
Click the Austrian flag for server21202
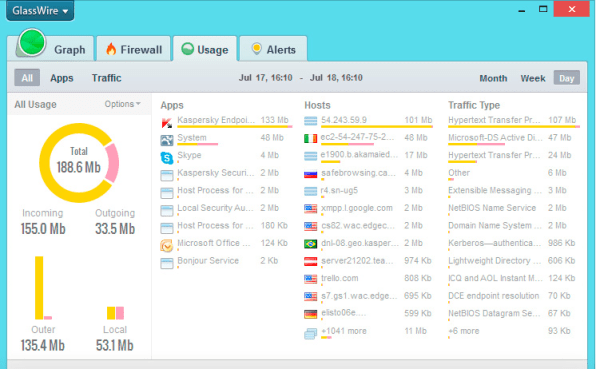point(311,262)
